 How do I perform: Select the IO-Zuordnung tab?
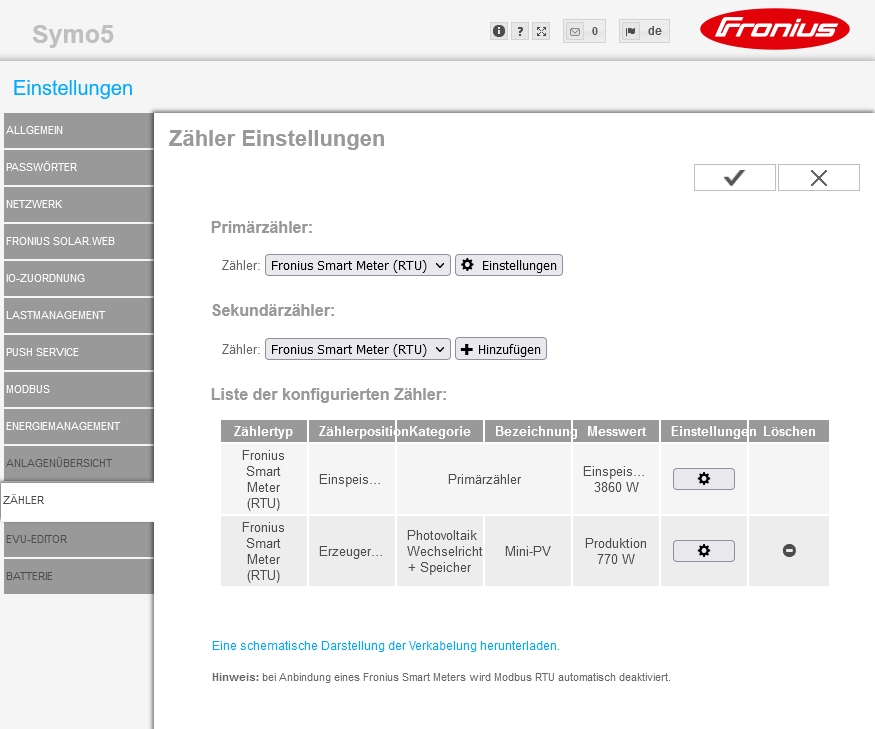(x=79, y=278)
